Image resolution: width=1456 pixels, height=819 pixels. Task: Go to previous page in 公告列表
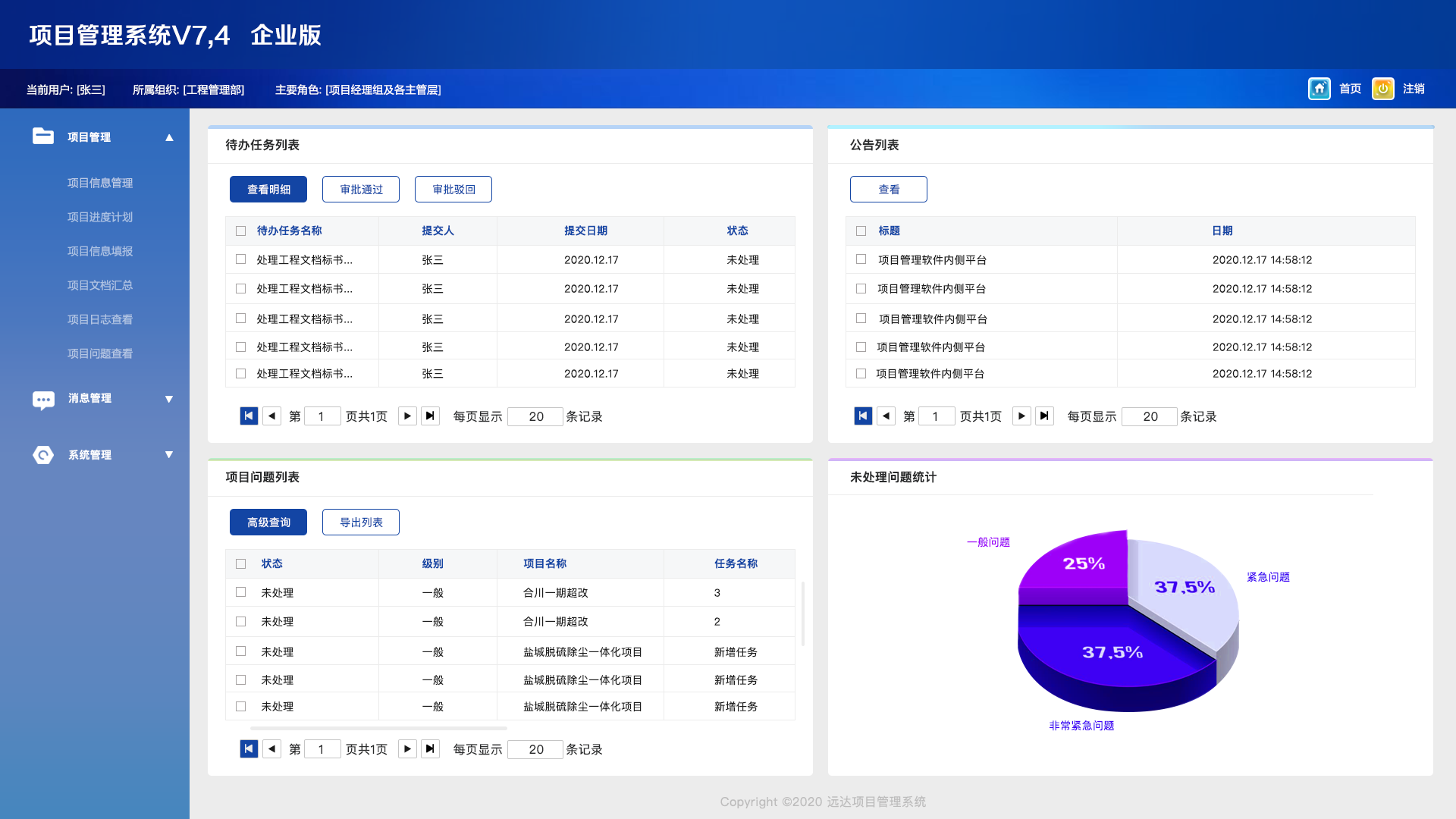pyautogui.click(x=886, y=416)
